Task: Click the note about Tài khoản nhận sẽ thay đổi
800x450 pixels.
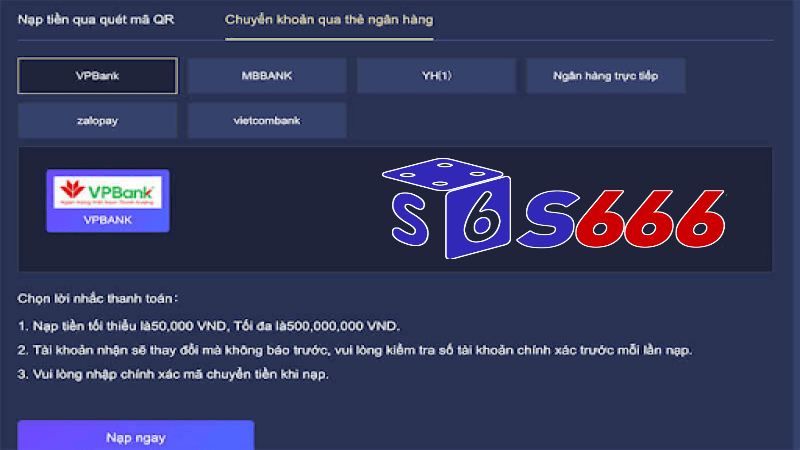Action: click(x=355, y=350)
